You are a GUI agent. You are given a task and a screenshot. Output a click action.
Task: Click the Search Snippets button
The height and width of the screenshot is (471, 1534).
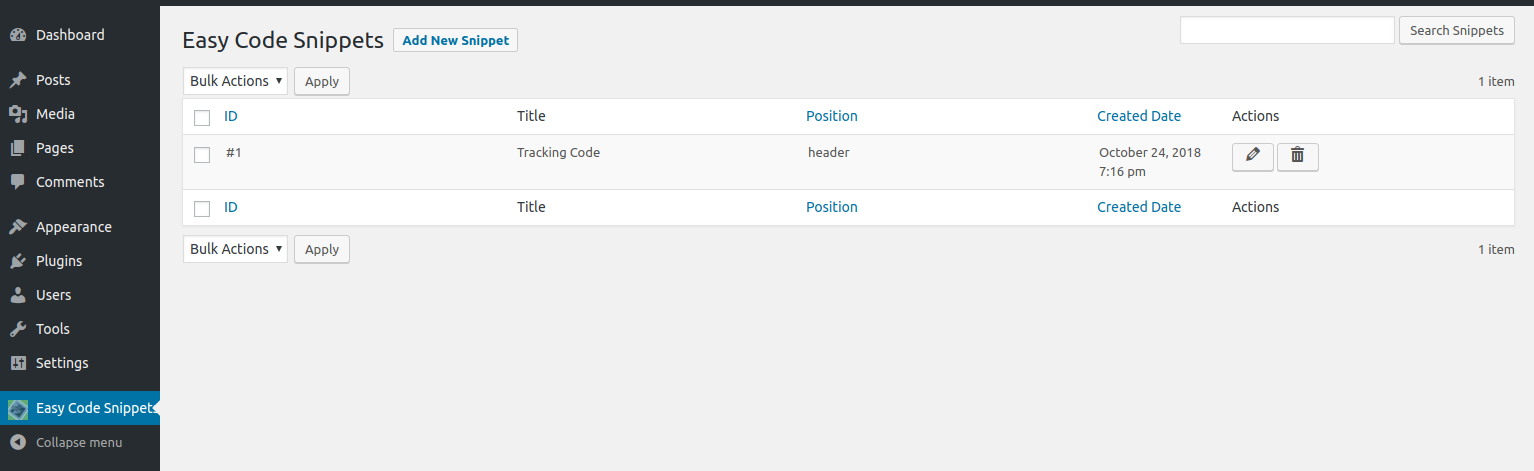point(1456,31)
